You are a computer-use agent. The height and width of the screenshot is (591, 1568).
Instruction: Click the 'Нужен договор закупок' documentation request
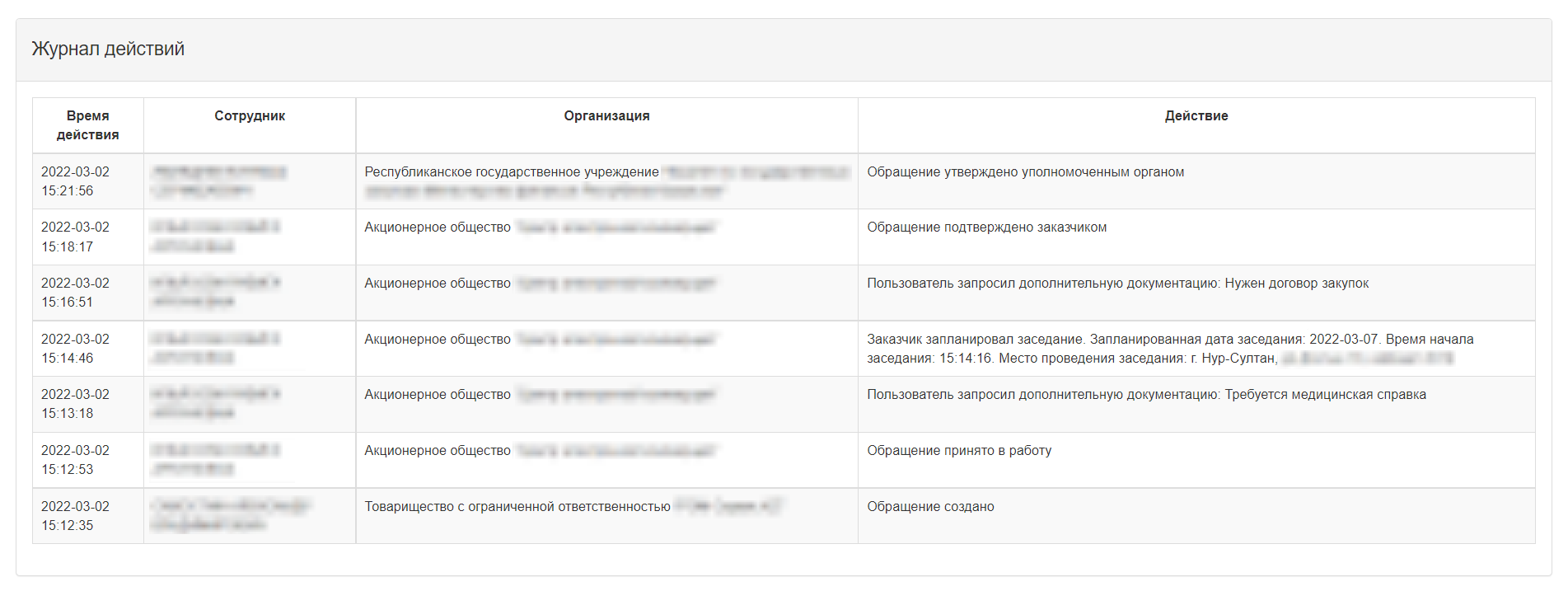tap(1296, 284)
